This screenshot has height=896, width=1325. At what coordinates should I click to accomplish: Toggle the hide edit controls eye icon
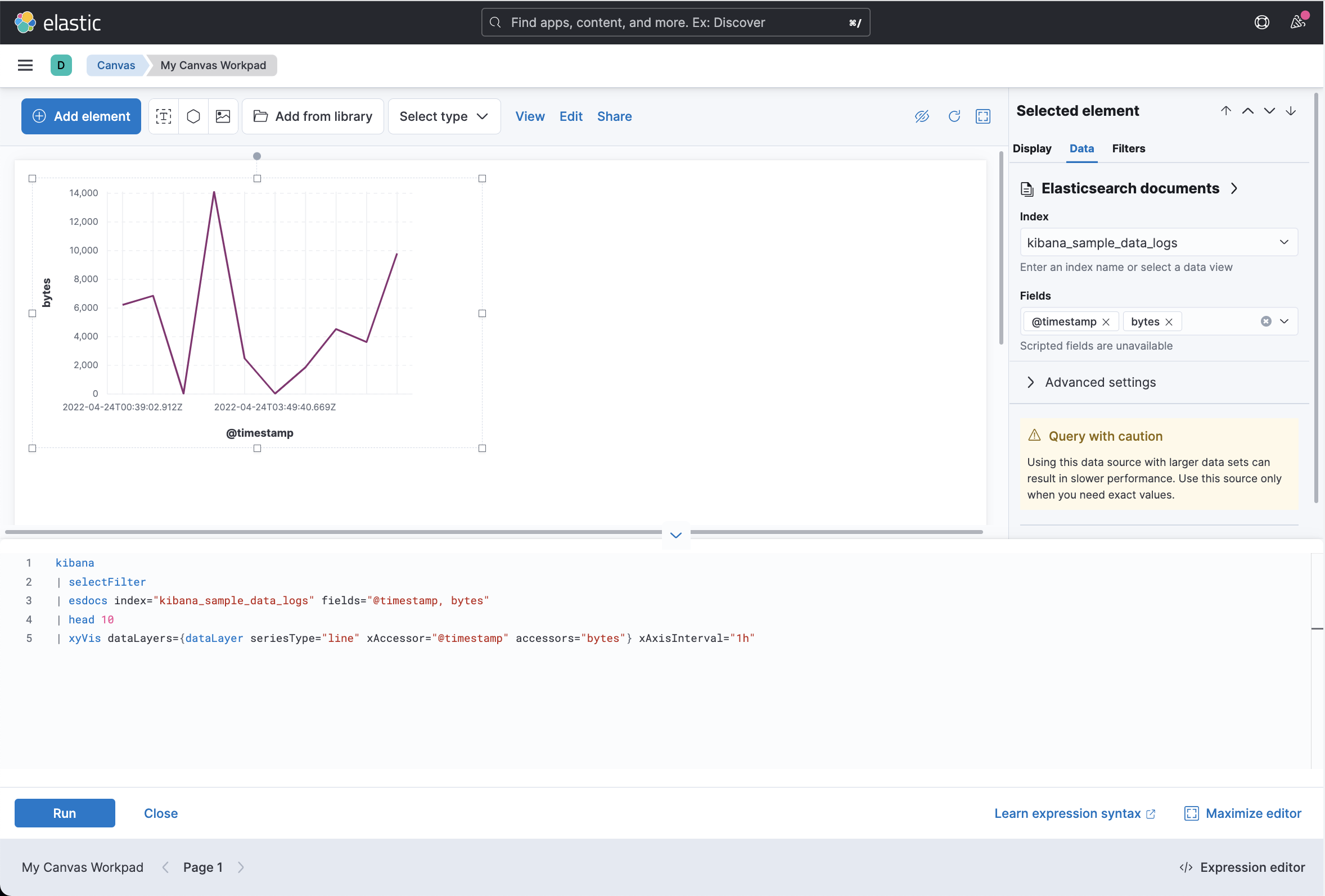coord(922,116)
